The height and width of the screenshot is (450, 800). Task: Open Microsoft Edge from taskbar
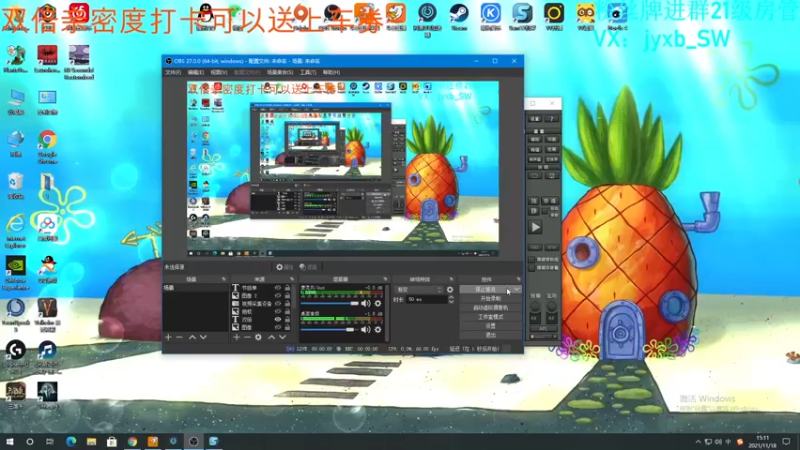71,441
